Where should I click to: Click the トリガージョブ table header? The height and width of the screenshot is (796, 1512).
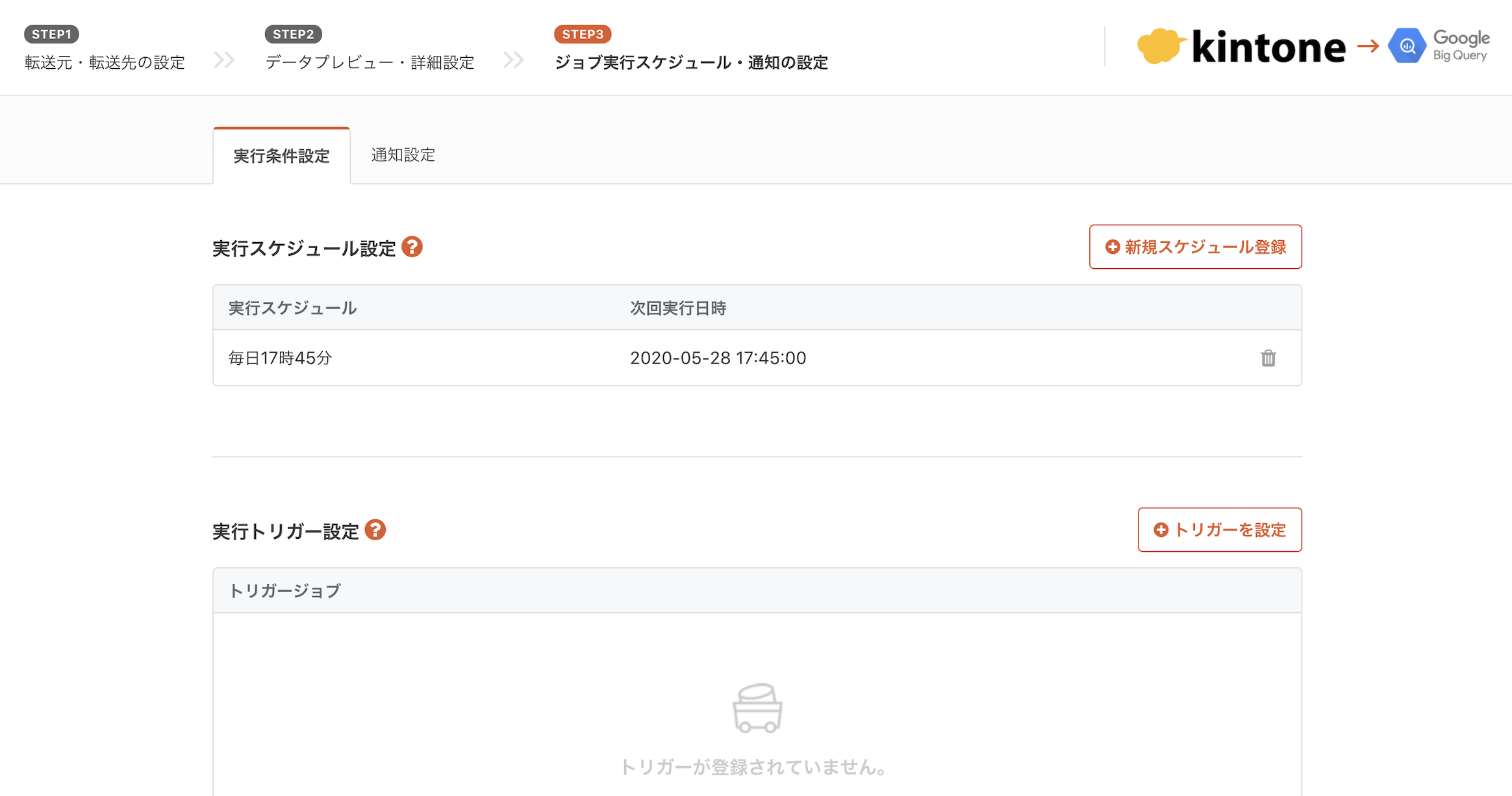point(284,591)
